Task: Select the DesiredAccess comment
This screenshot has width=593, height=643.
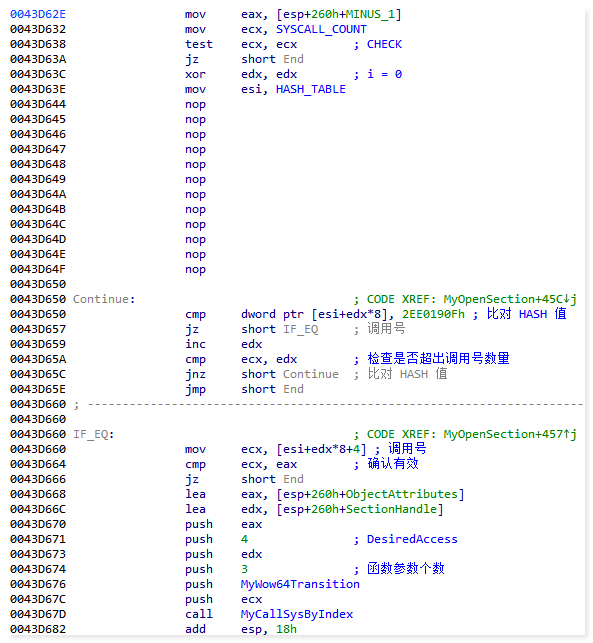Action: coord(412,539)
